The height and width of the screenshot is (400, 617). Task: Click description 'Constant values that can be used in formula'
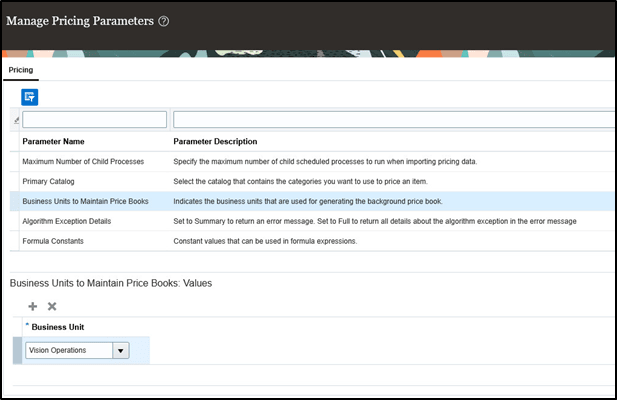[x=265, y=241]
